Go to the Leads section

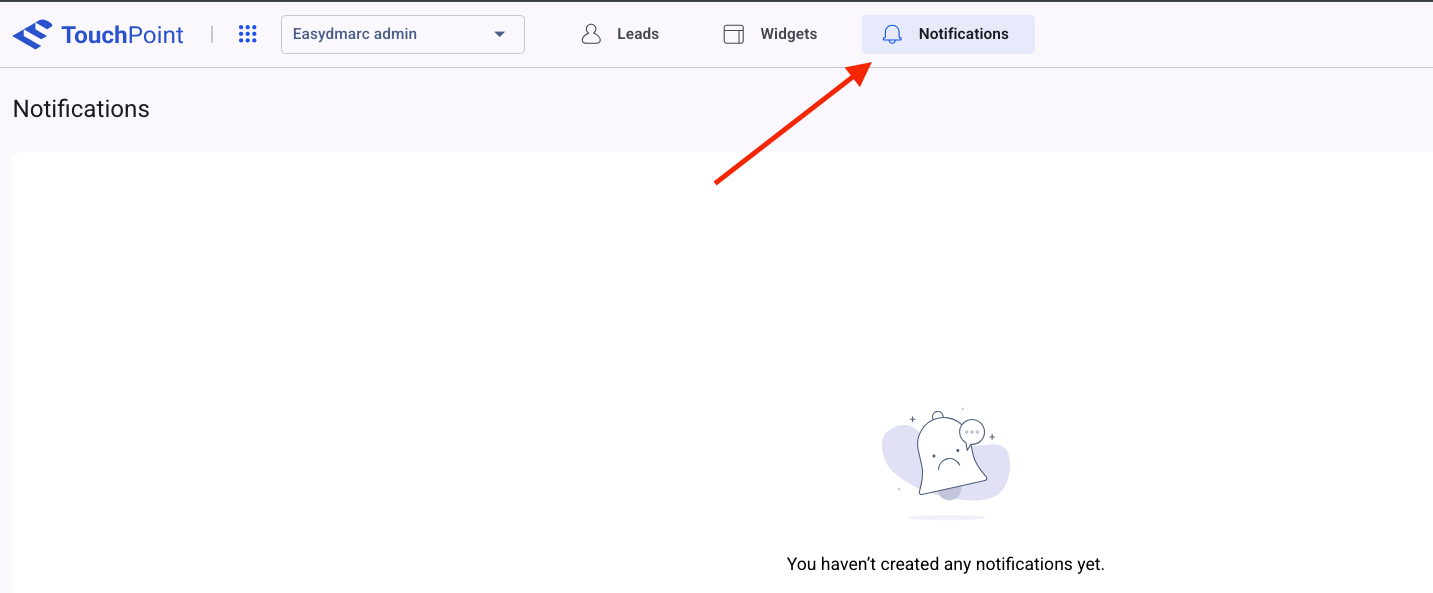[637, 34]
